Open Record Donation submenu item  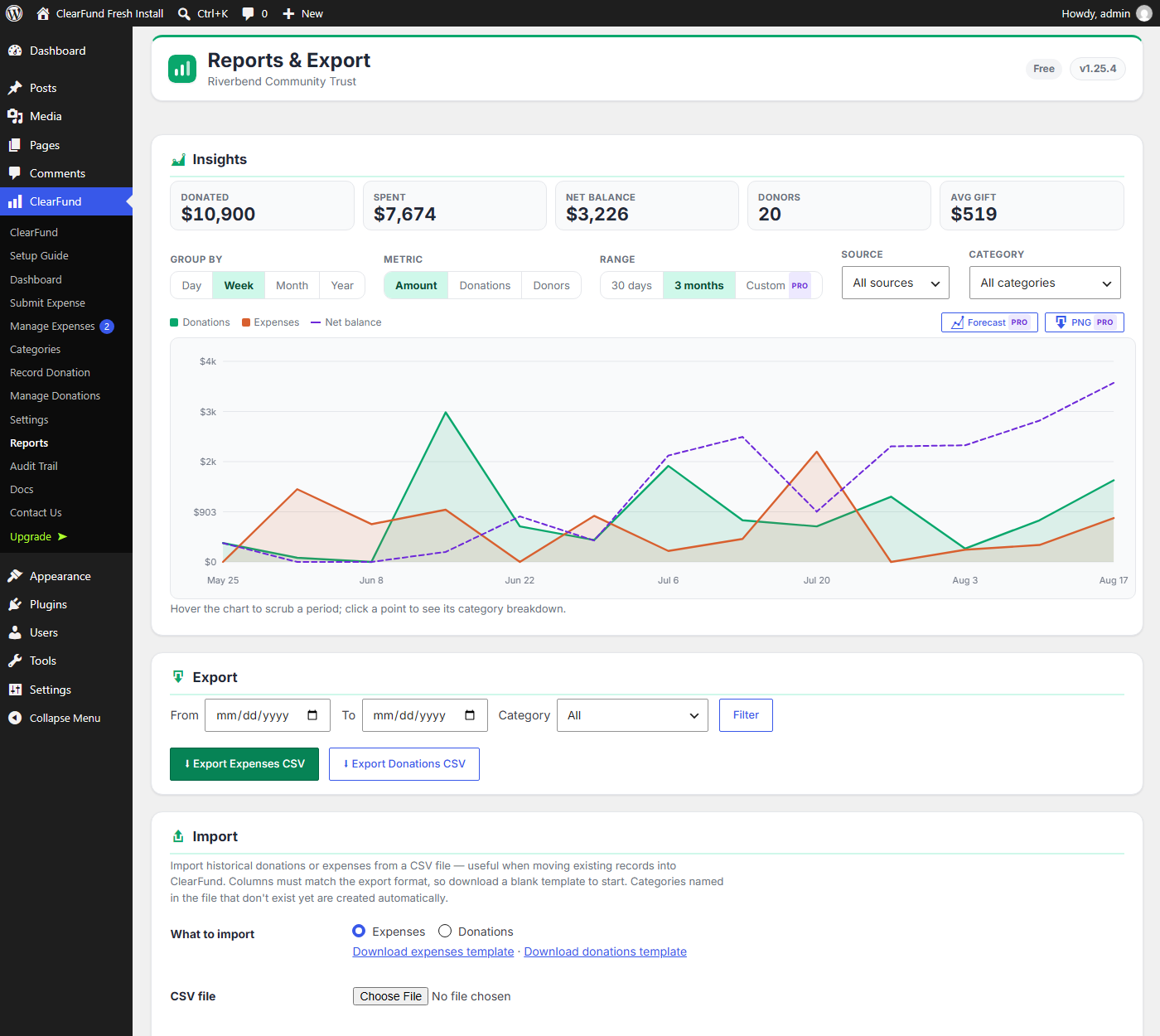click(x=50, y=372)
